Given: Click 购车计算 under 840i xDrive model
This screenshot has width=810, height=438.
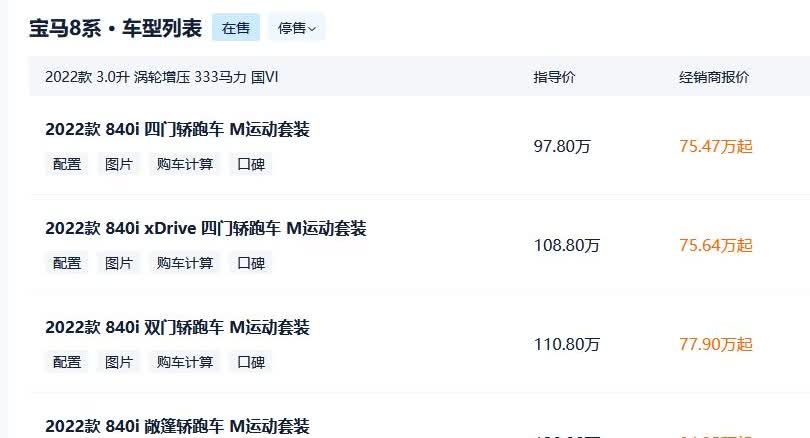Looking at the screenshot, I should [x=185, y=263].
